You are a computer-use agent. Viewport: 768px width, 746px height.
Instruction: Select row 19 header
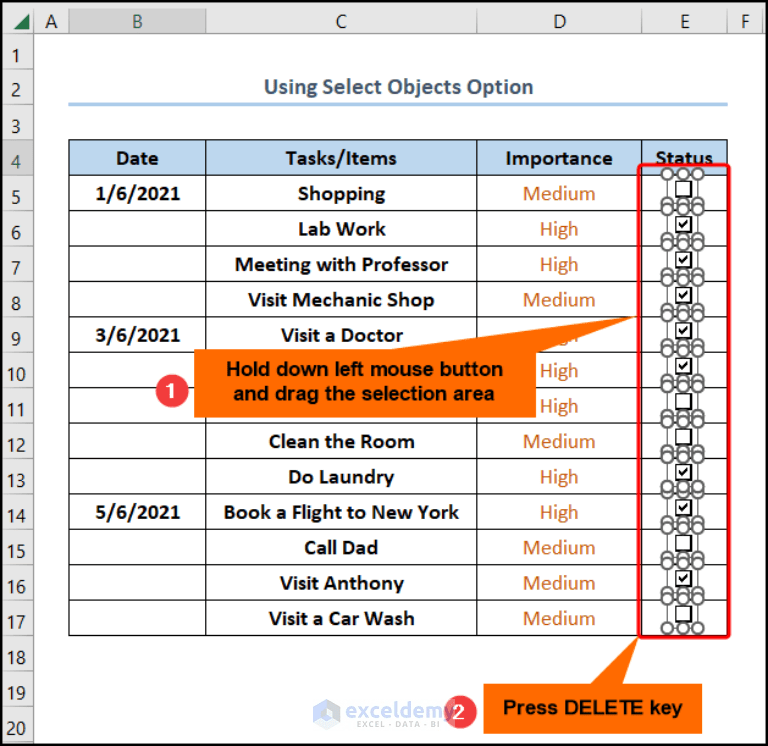pos(17,688)
